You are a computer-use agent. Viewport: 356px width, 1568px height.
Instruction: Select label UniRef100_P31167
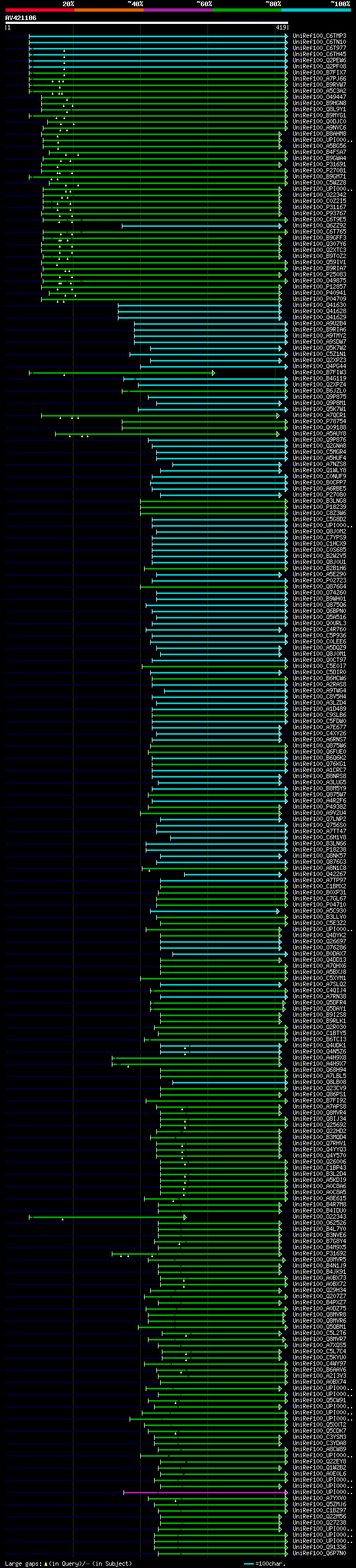click(319, 207)
